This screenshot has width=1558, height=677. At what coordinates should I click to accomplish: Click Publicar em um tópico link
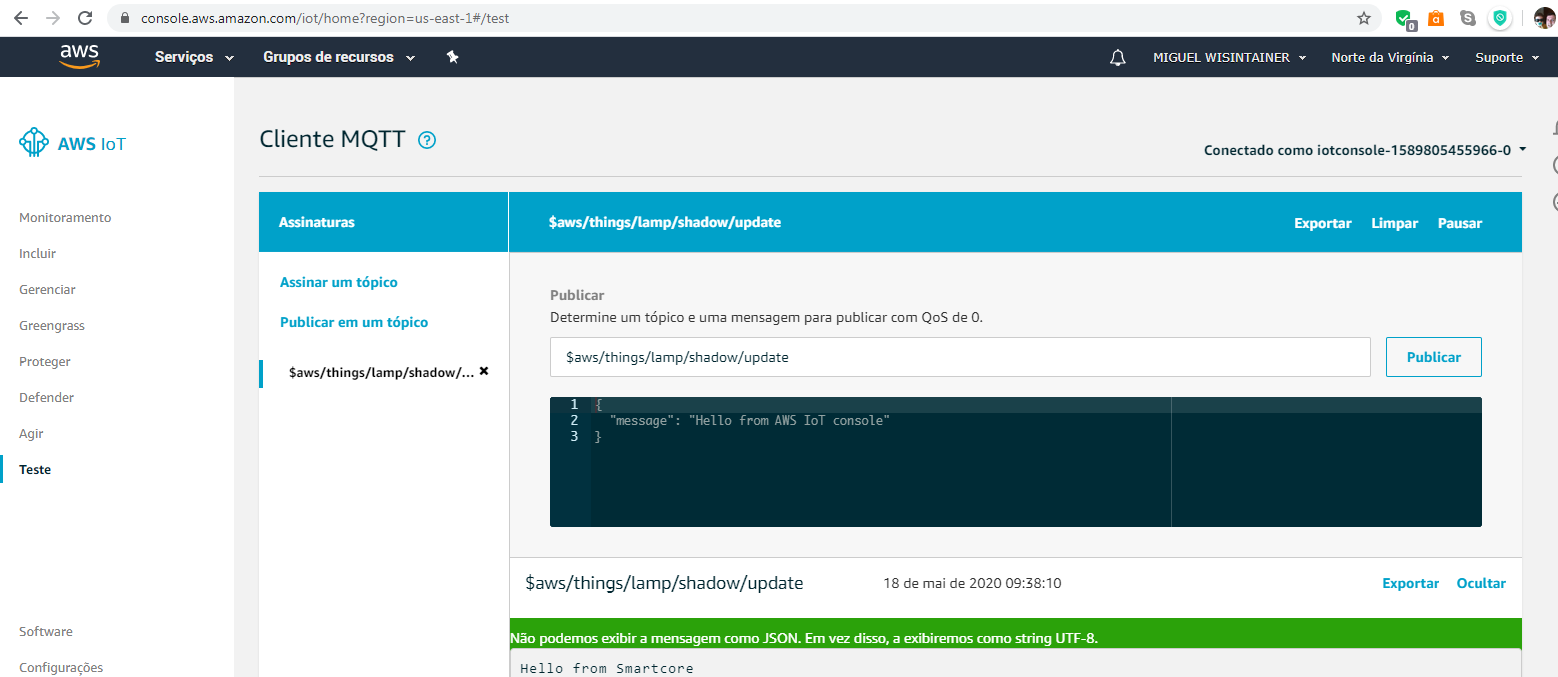pyautogui.click(x=354, y=323)
